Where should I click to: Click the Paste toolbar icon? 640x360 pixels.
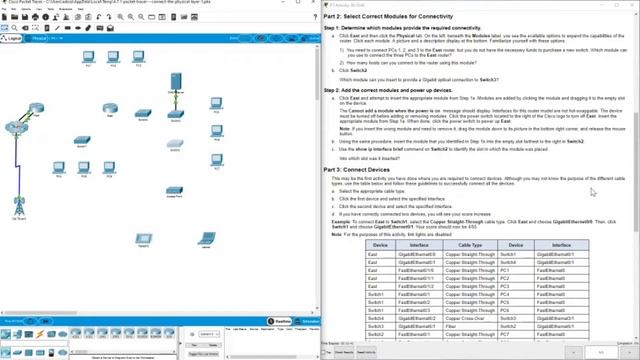[88, 17]
